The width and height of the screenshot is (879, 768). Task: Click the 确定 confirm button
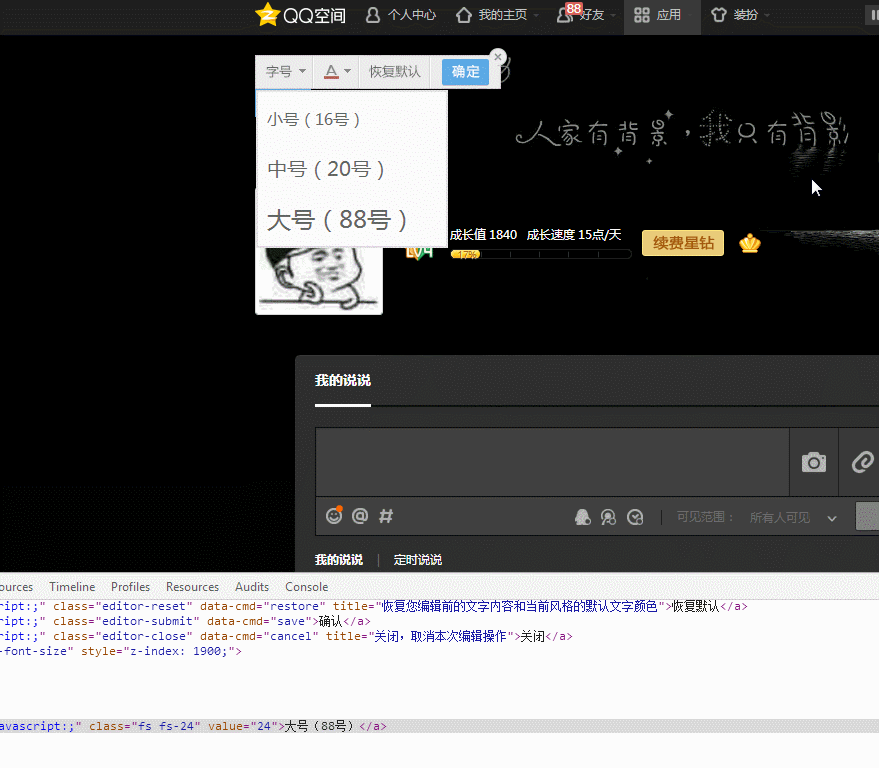click(x=465, y=72)
